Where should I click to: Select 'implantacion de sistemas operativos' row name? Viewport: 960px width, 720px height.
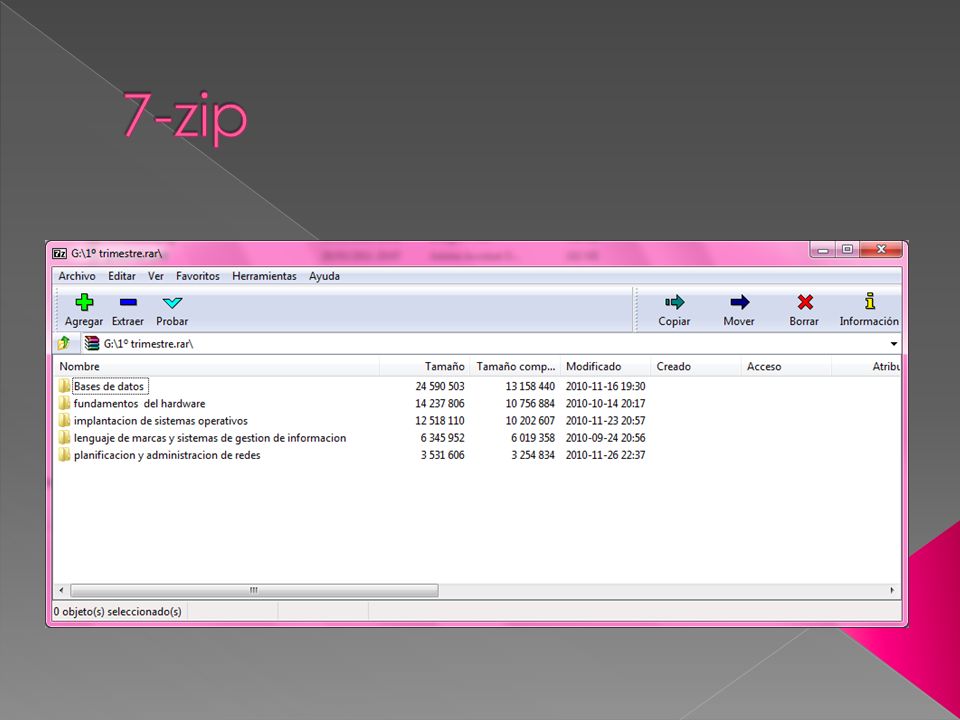[160, 421]
